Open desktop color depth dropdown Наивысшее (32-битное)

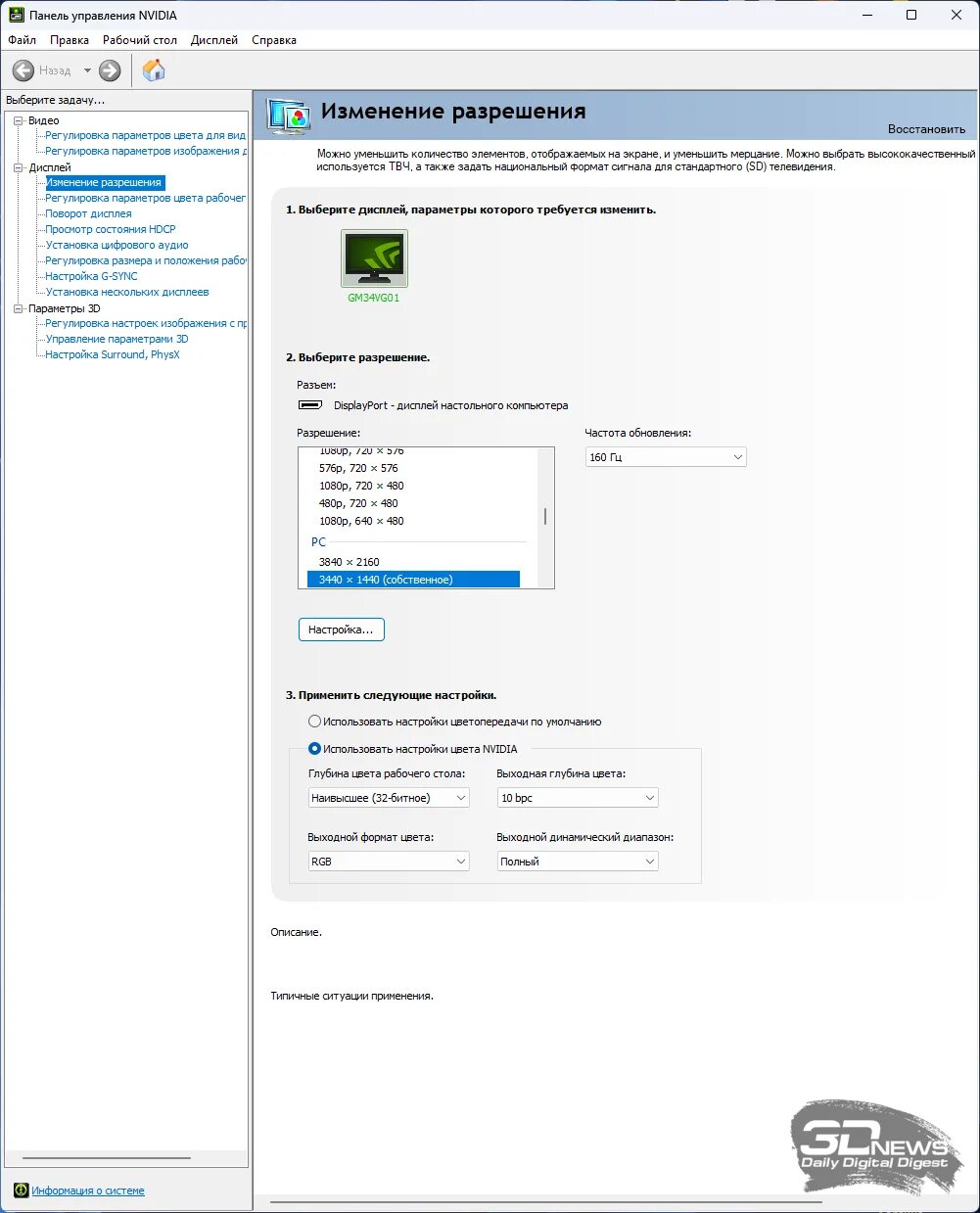click(389, 798)
